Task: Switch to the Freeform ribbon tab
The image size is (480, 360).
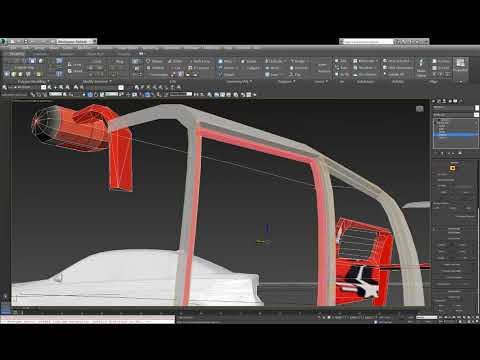Action: click(x=39, y=53)
